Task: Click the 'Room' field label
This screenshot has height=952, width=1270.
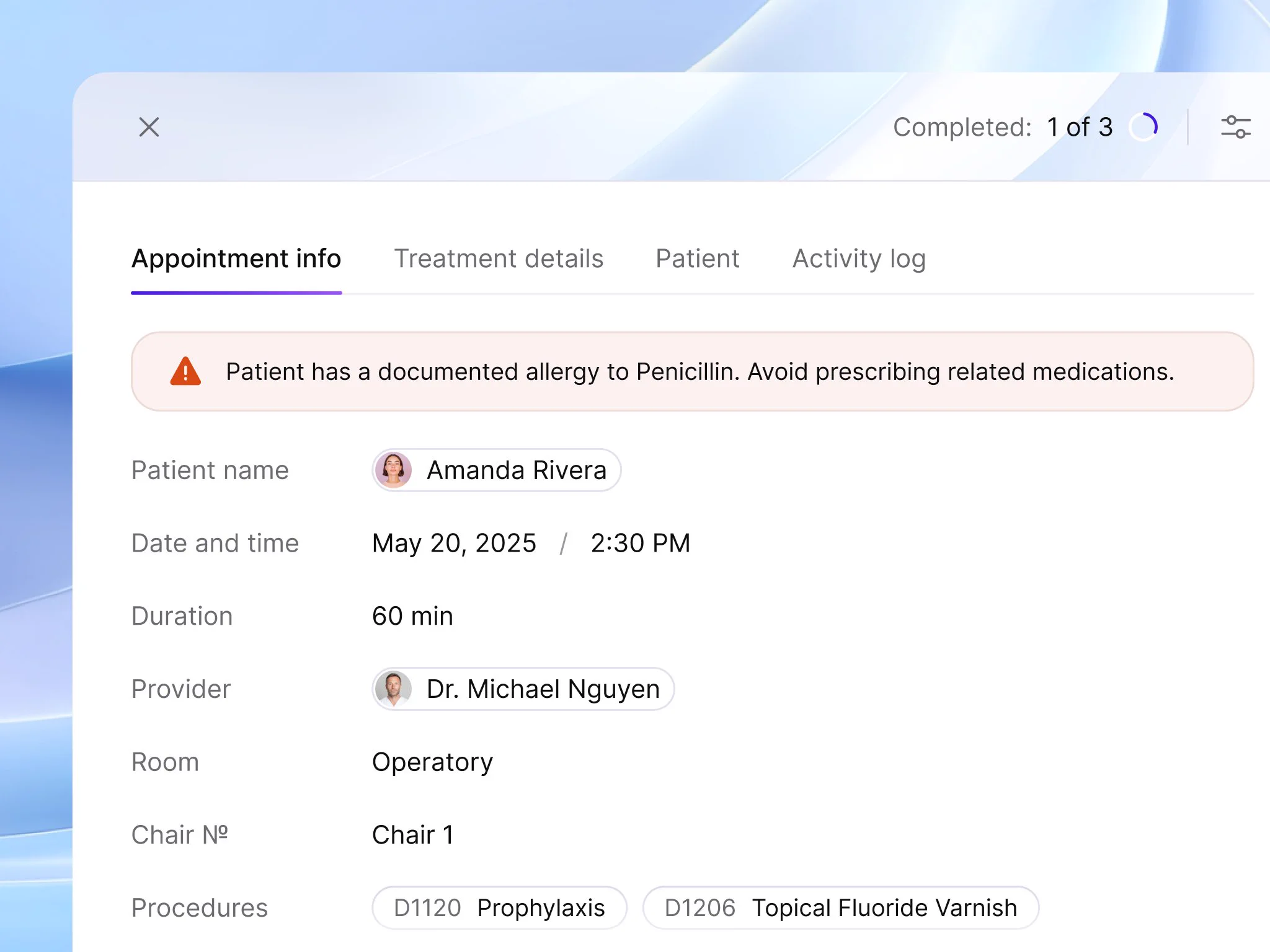Action: tap(165, 762)
